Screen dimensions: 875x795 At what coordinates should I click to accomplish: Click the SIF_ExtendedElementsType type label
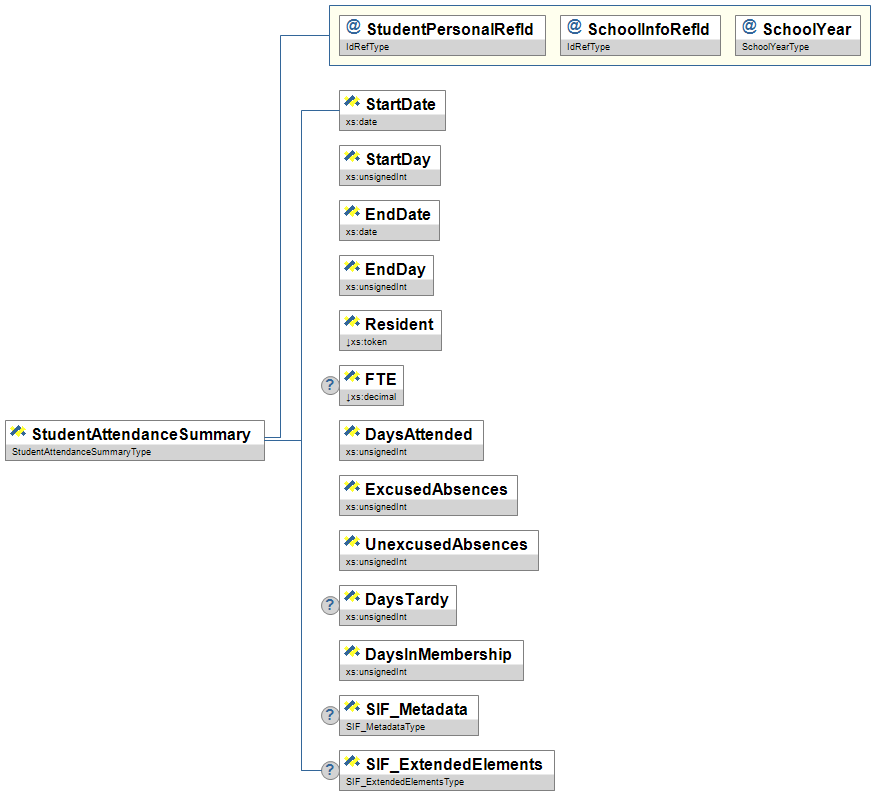coord(404,782)
